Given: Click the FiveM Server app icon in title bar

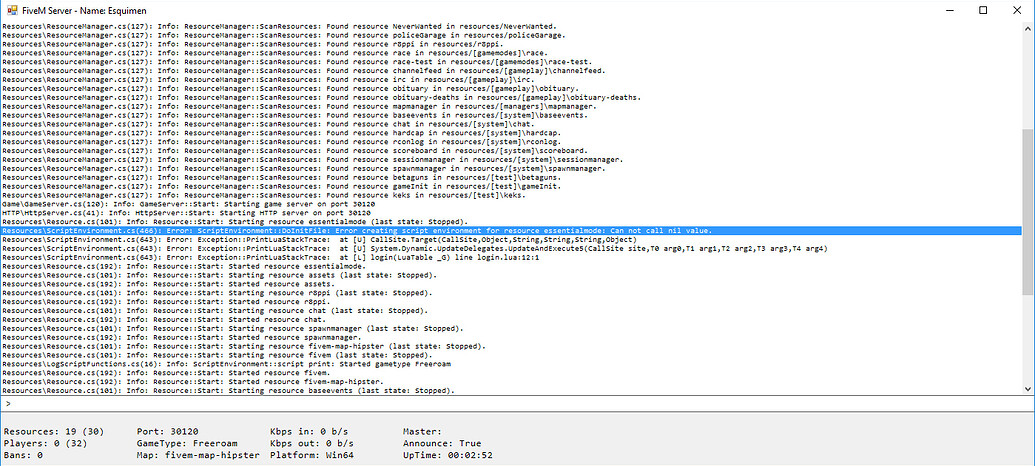Looking at the screenshot, I should [11, 10].
